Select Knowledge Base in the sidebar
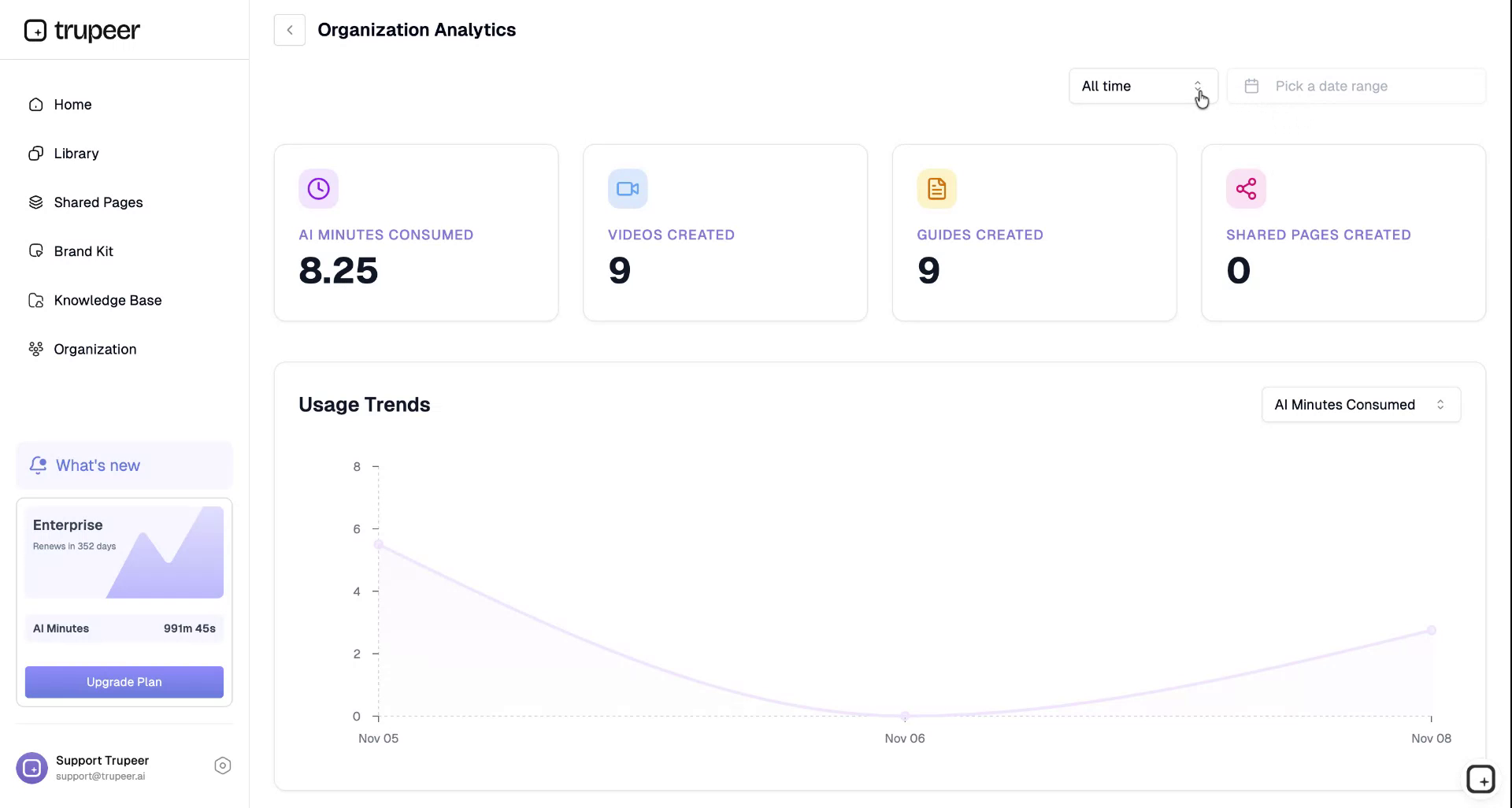 (107, 300)
